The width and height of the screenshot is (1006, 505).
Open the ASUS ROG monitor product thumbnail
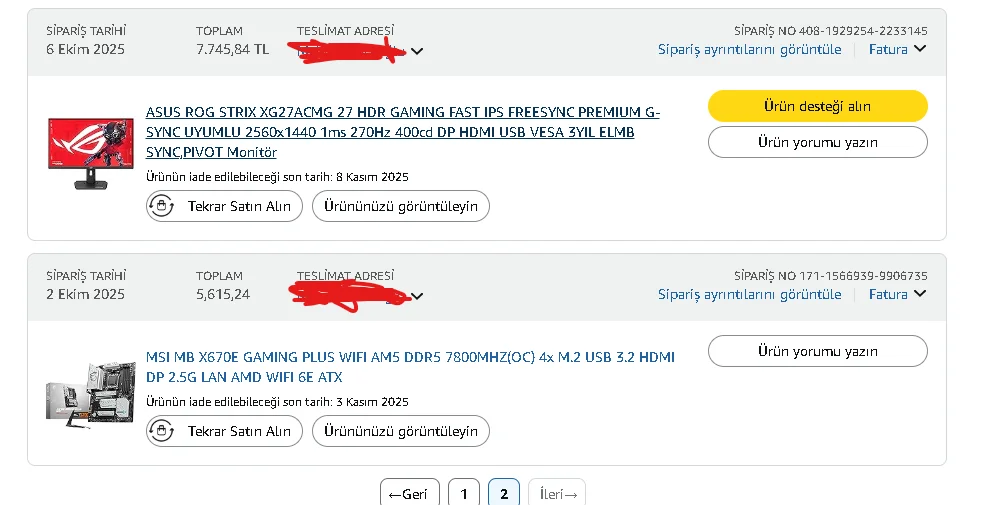click(x=84, y=152)
